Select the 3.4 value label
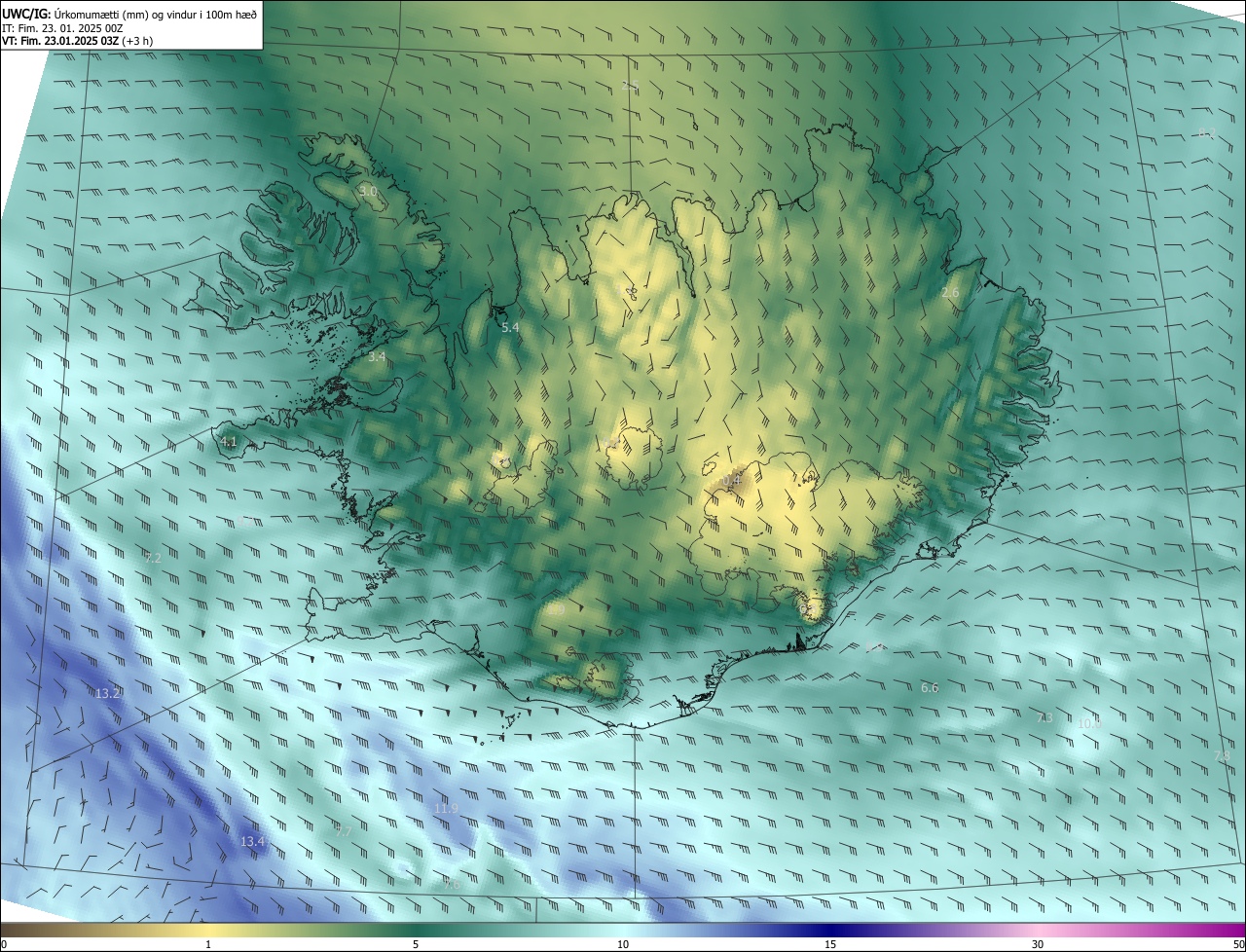Viewport: 1246px width, 952px height. coord(377,357)
